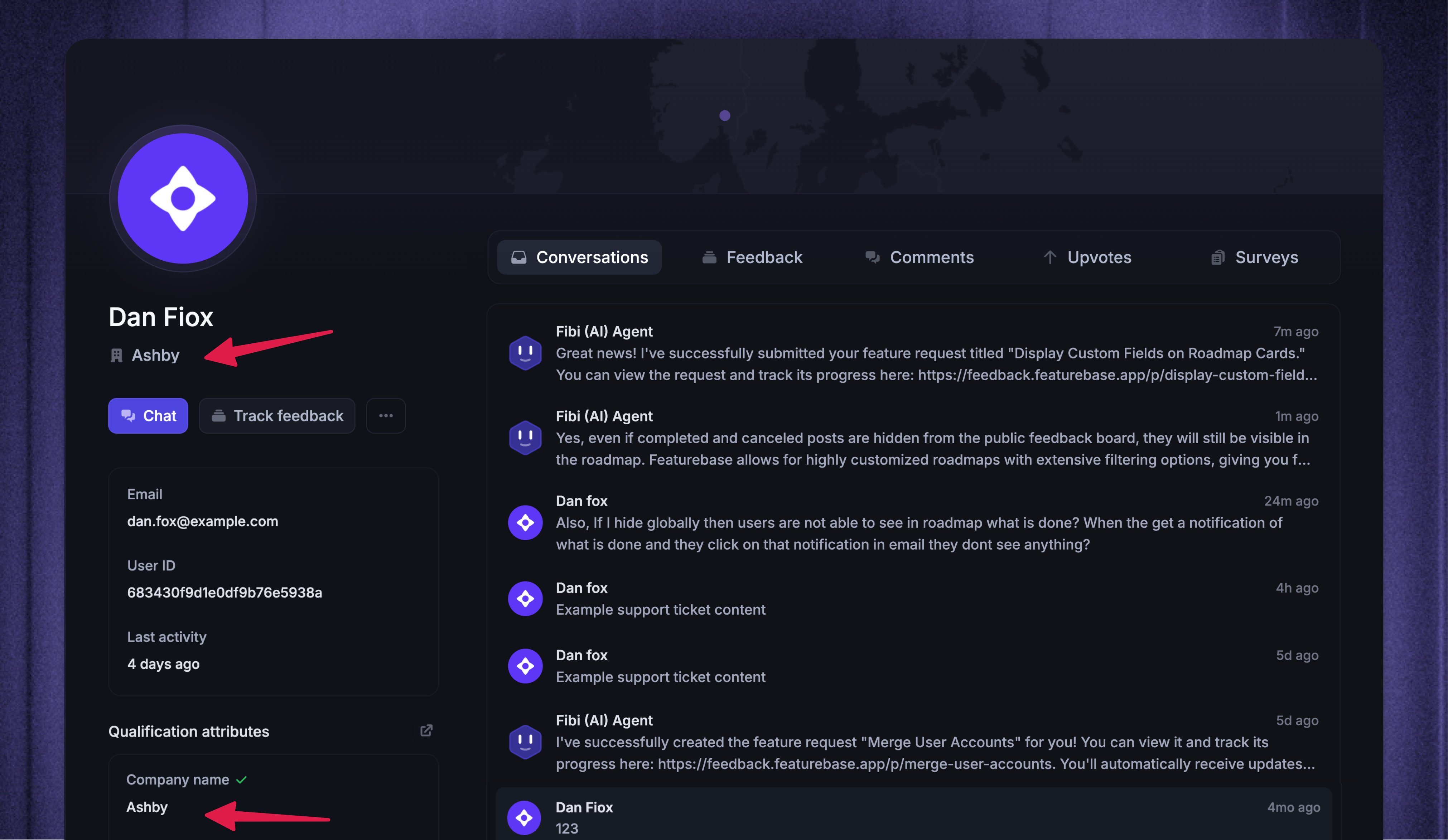The image size is (1448, 840).
Task: Click the 4mo ago timestamp
Action: tap(1293, 807)
